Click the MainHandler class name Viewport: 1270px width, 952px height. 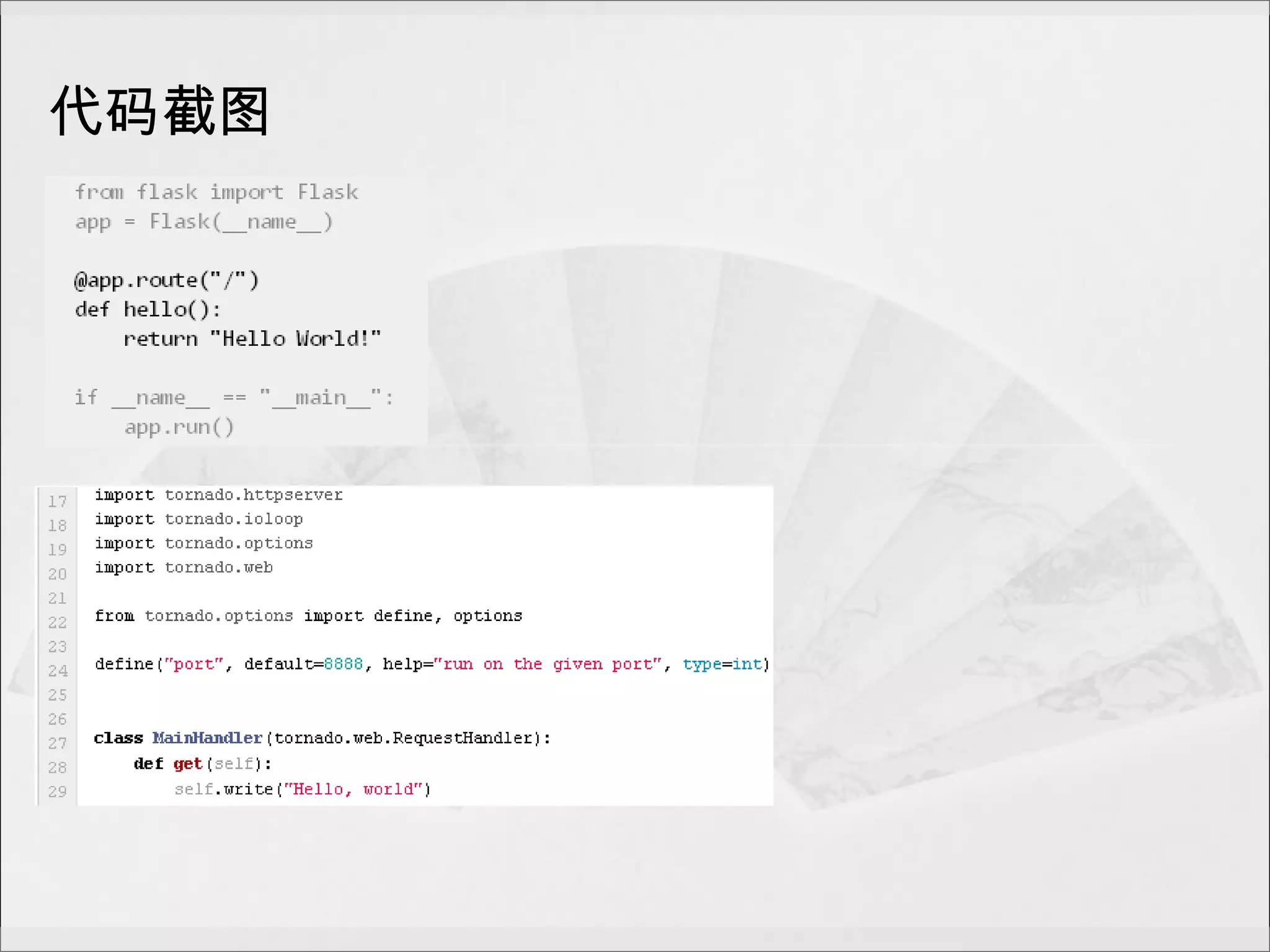point(207,738)
